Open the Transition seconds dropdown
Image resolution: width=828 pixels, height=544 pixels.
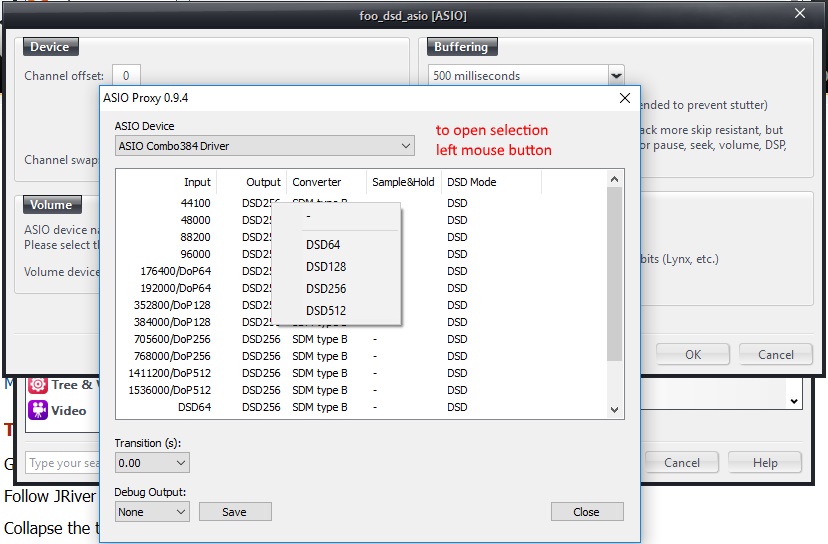click(152, 463)
